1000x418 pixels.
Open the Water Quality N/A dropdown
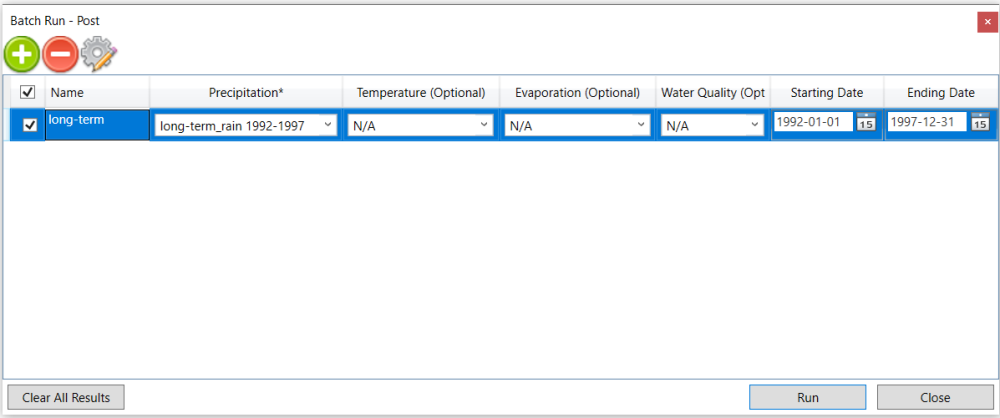pyautogui.click(x=712, y=126)
